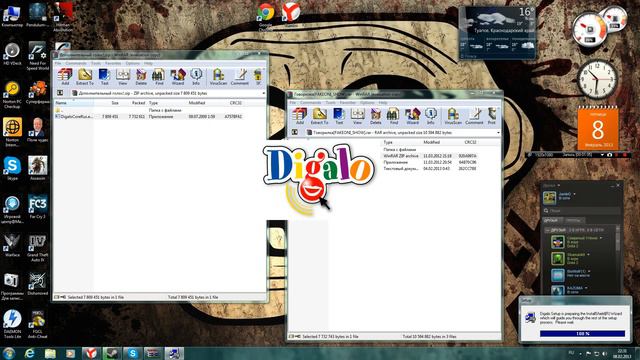This screenshot has width=640, height=360.
Task: Open File menu in right RAR WinRAR window
Action: pyautogui.click(x=293, y=103)
